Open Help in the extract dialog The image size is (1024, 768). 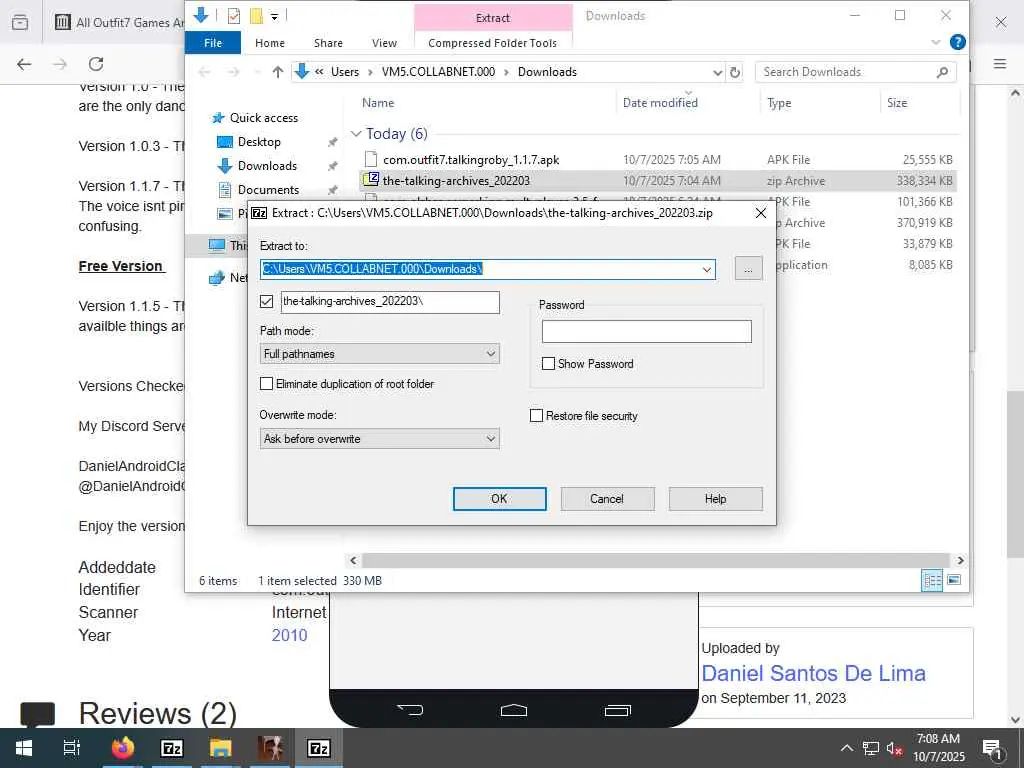pos(715,499)
